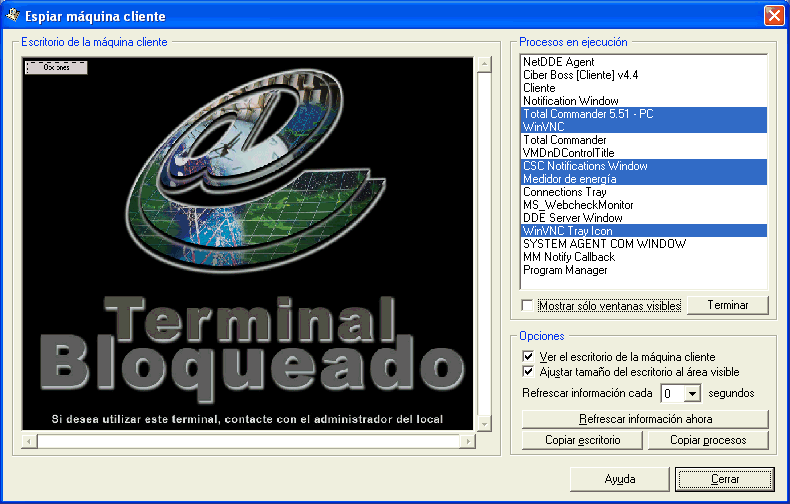Viewport: 790px width, 504px height.
Task: Select the Cliente process entry
Action: pos(643,88)
